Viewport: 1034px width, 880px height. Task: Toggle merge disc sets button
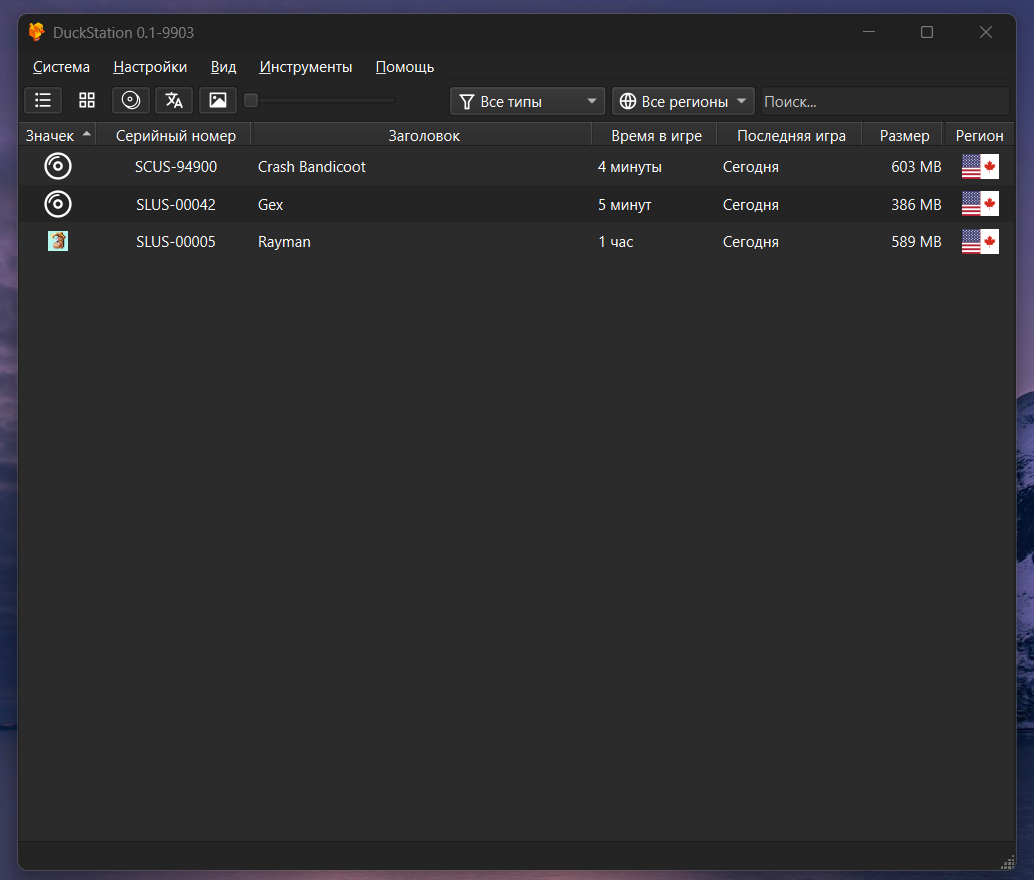131,100
